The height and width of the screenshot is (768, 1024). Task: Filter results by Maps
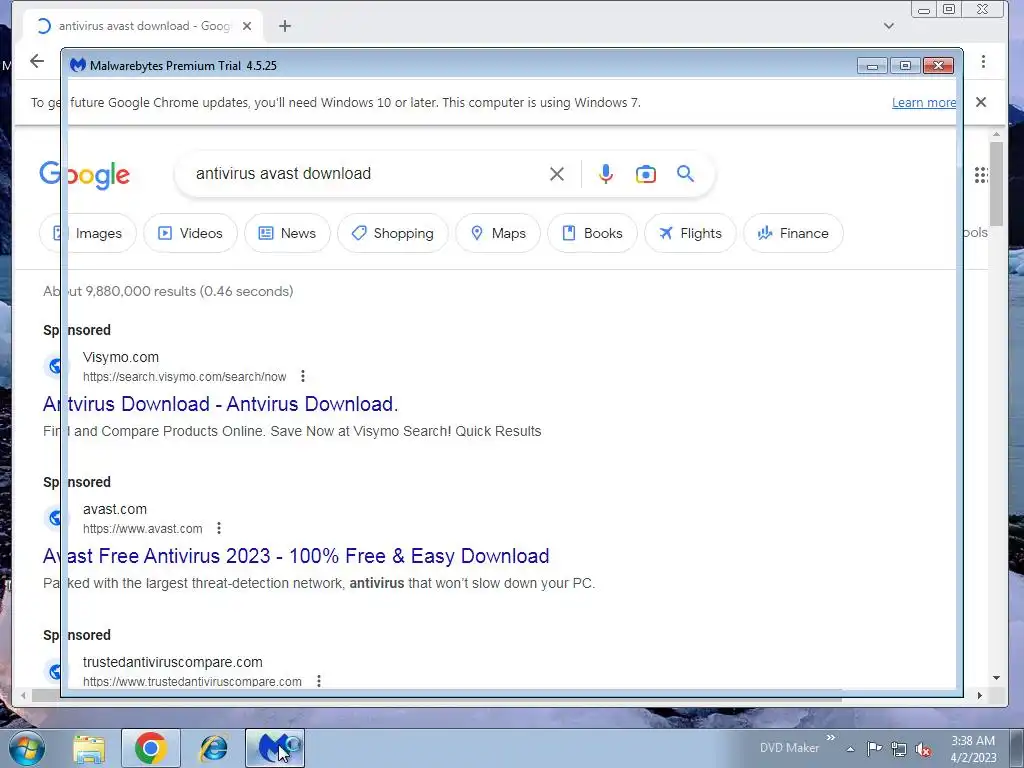tap(498, 233)
